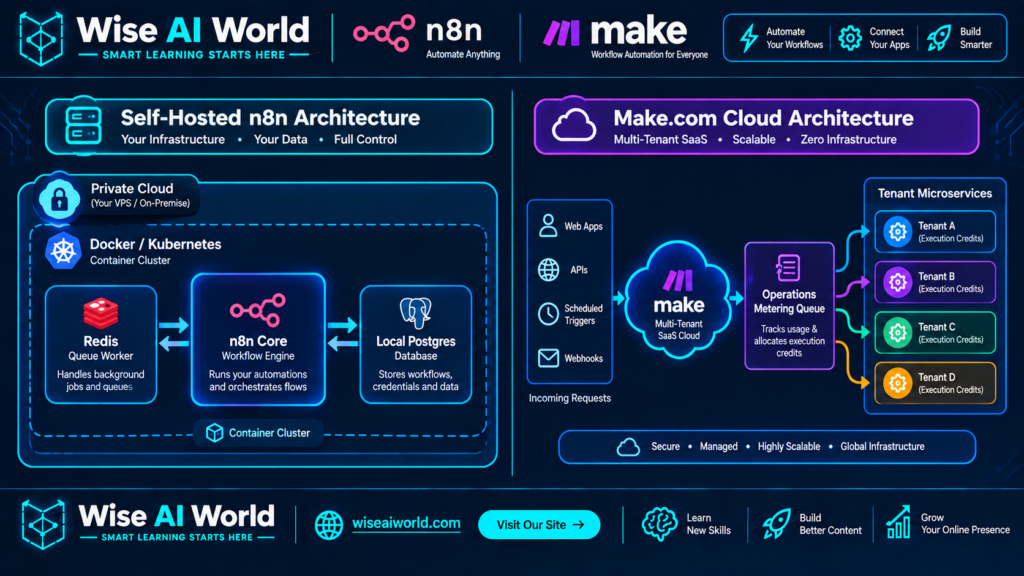Viewport: 1024px width, 576px height.
Task: Click the Visit Our Site button
Action: coord(539,524)
